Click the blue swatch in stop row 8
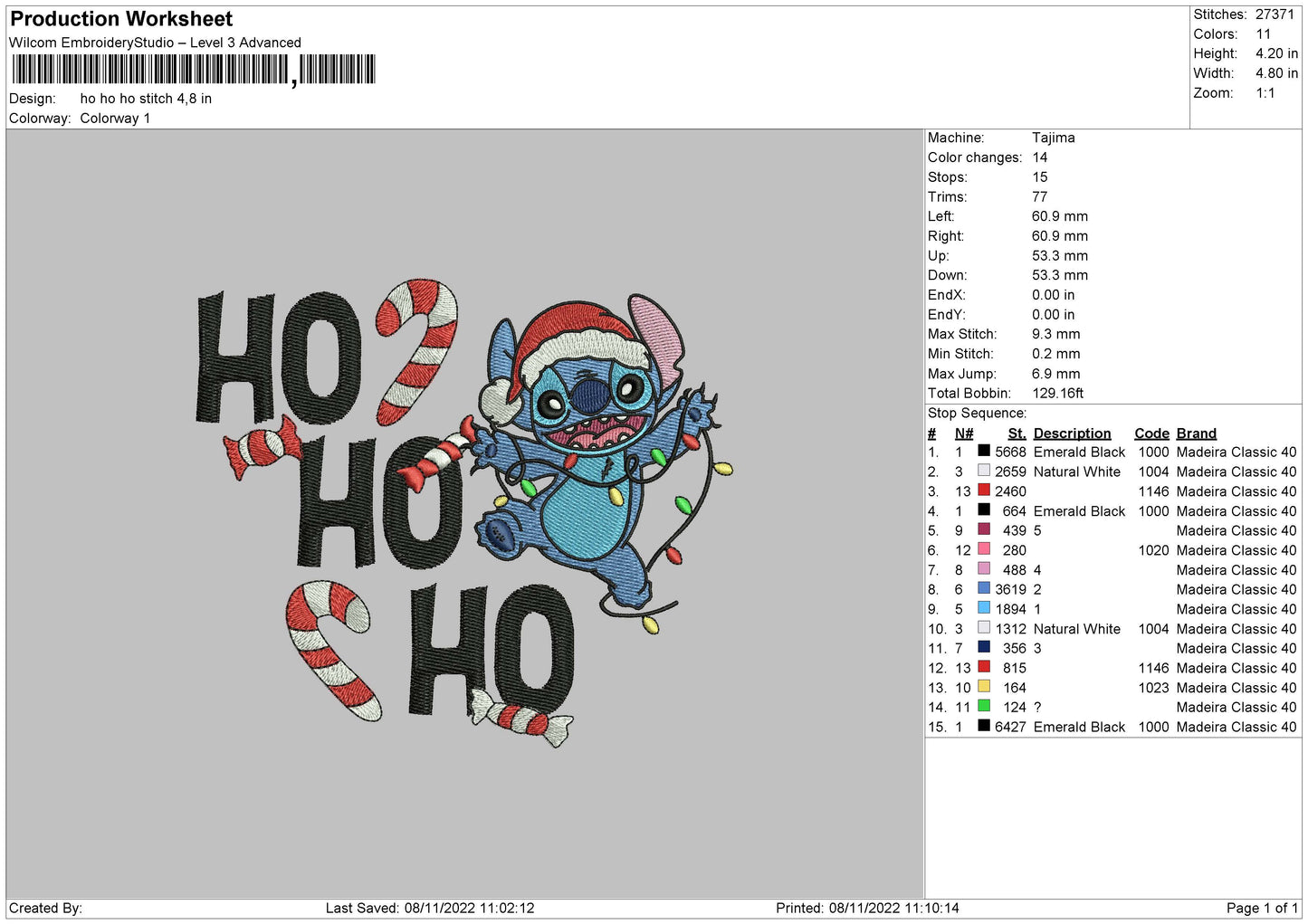The image size is (1308, 924). click(x=984, y=588)
